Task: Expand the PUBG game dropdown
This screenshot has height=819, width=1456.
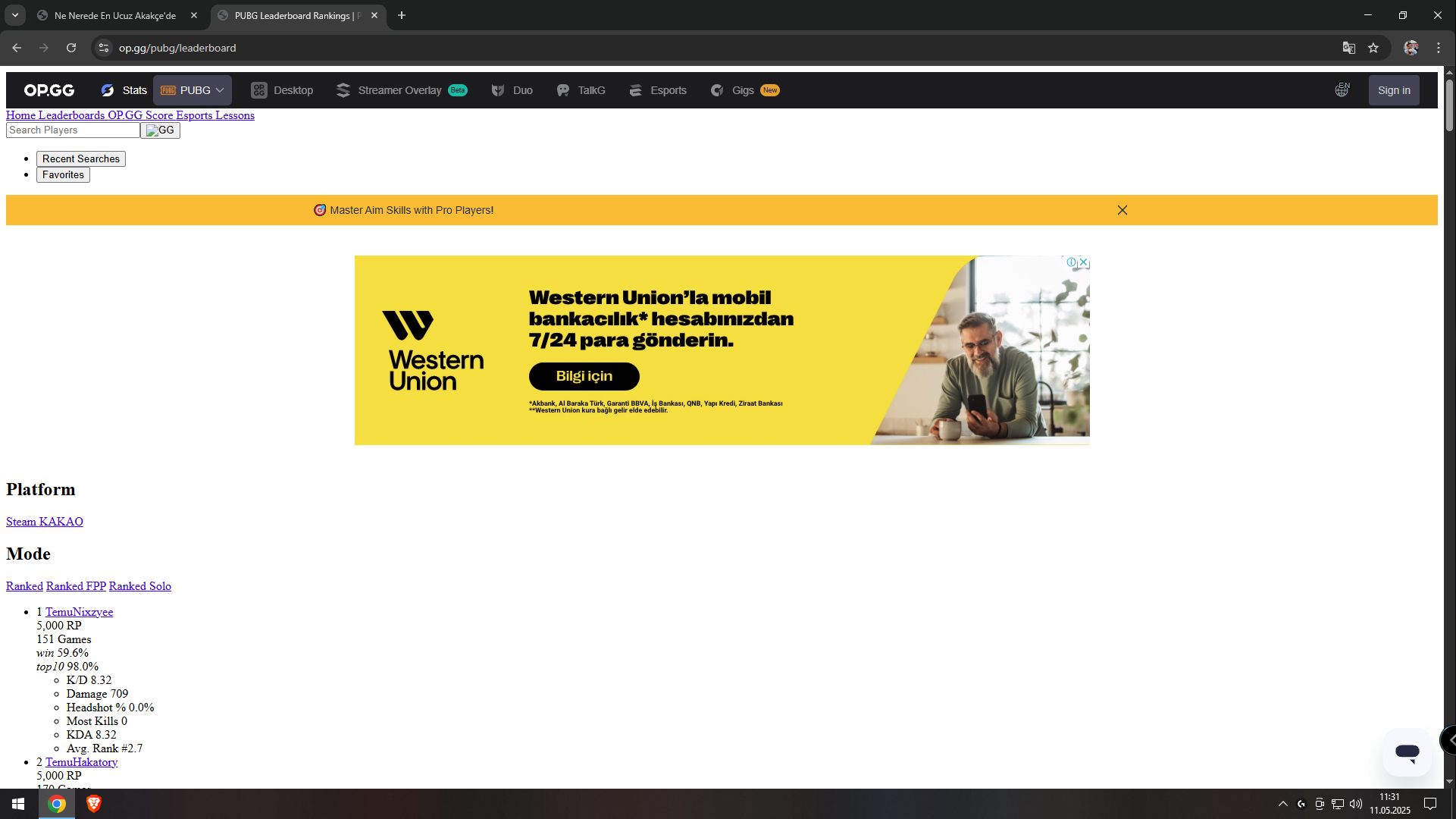Action: click(193, 90)
